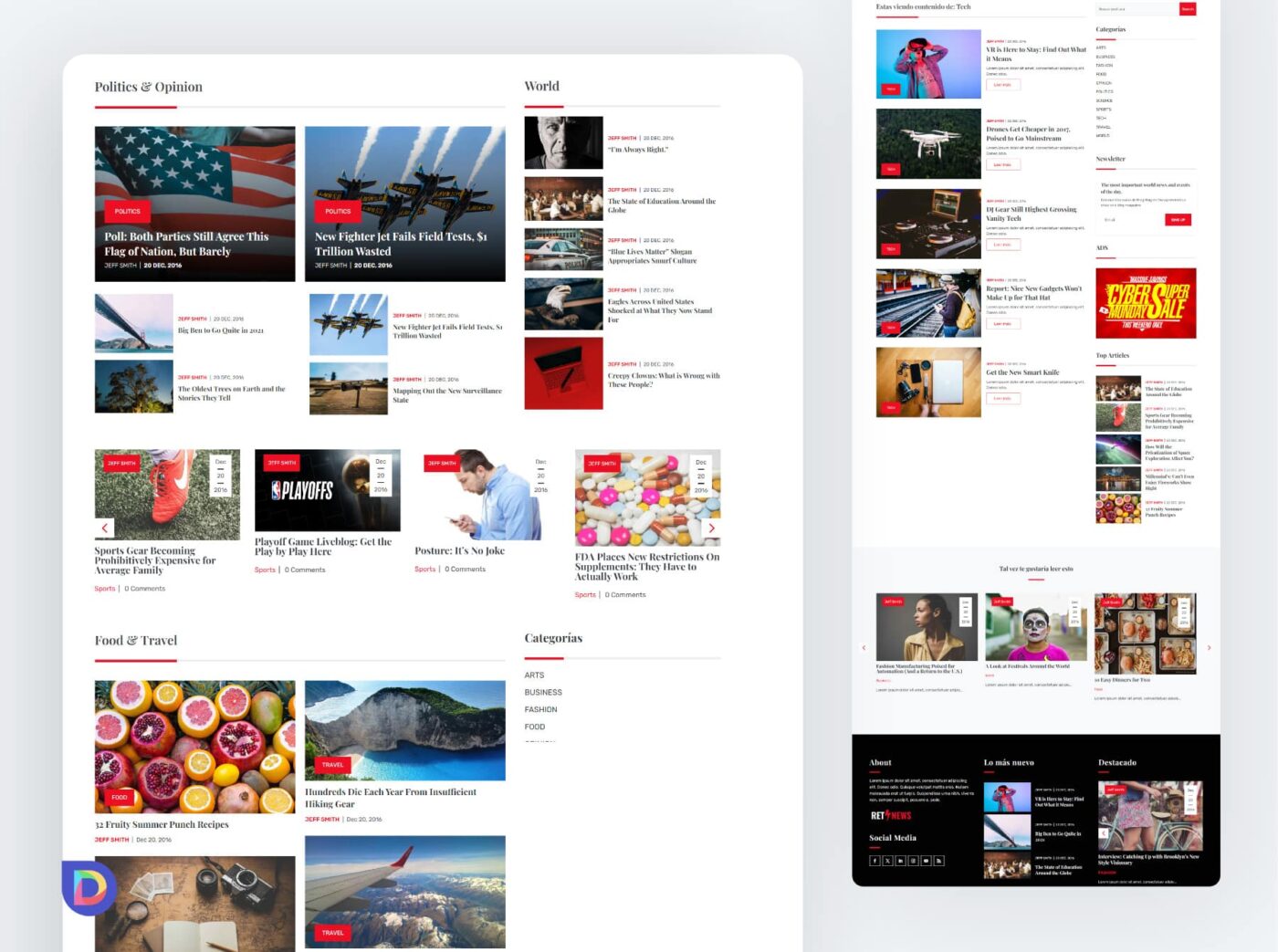Click Learn more button under Drones article
The width and height of the screenshot is (1278, 952).
coord(1002,165)
